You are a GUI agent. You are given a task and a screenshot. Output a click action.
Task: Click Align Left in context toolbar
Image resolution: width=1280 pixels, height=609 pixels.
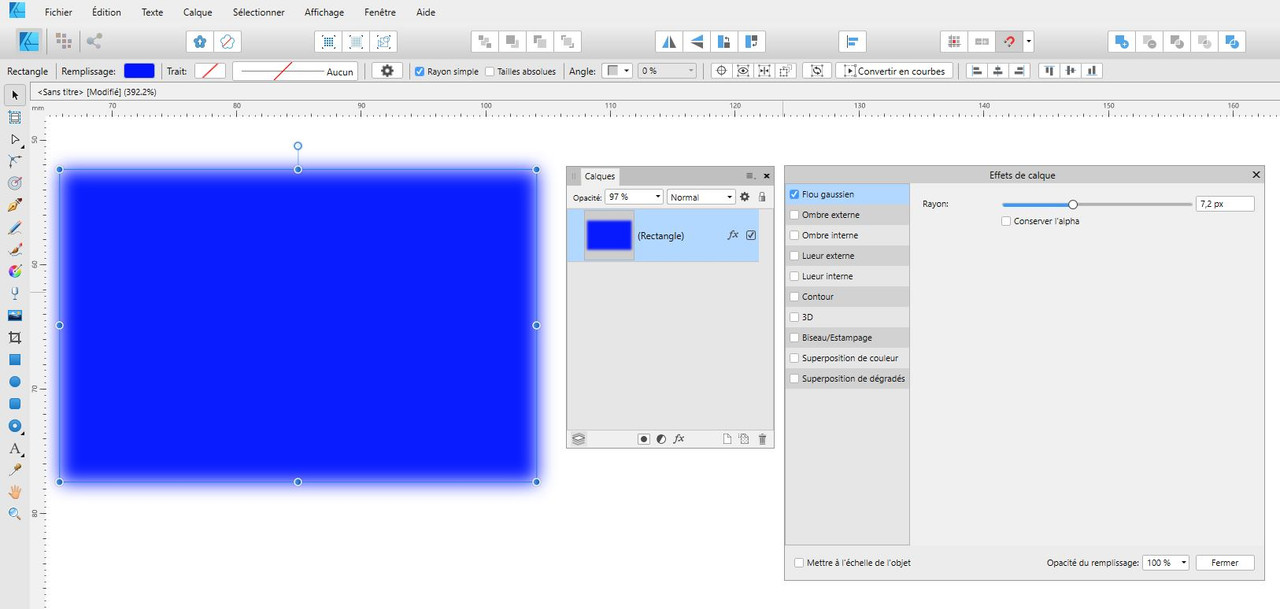pyautogui.click(x=975, y=71)
